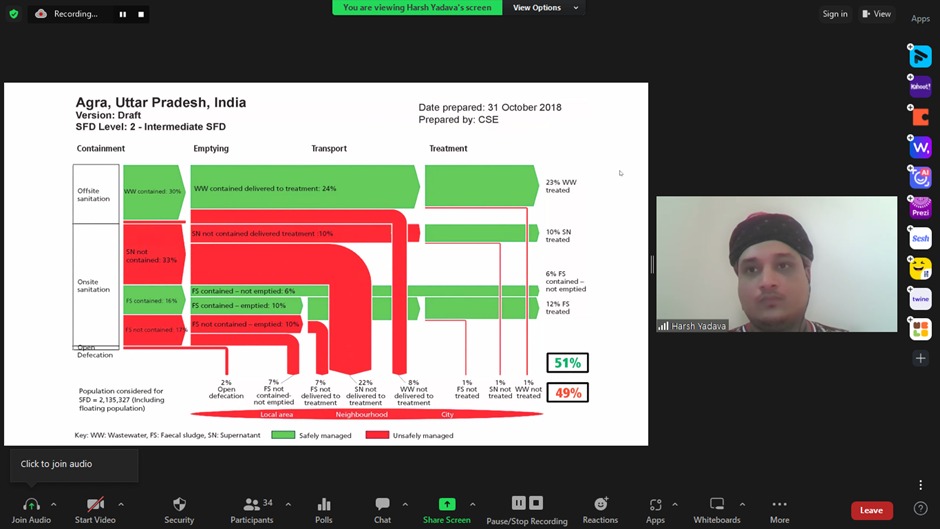Open the orange C app in sidebar

tap(920, 117)
